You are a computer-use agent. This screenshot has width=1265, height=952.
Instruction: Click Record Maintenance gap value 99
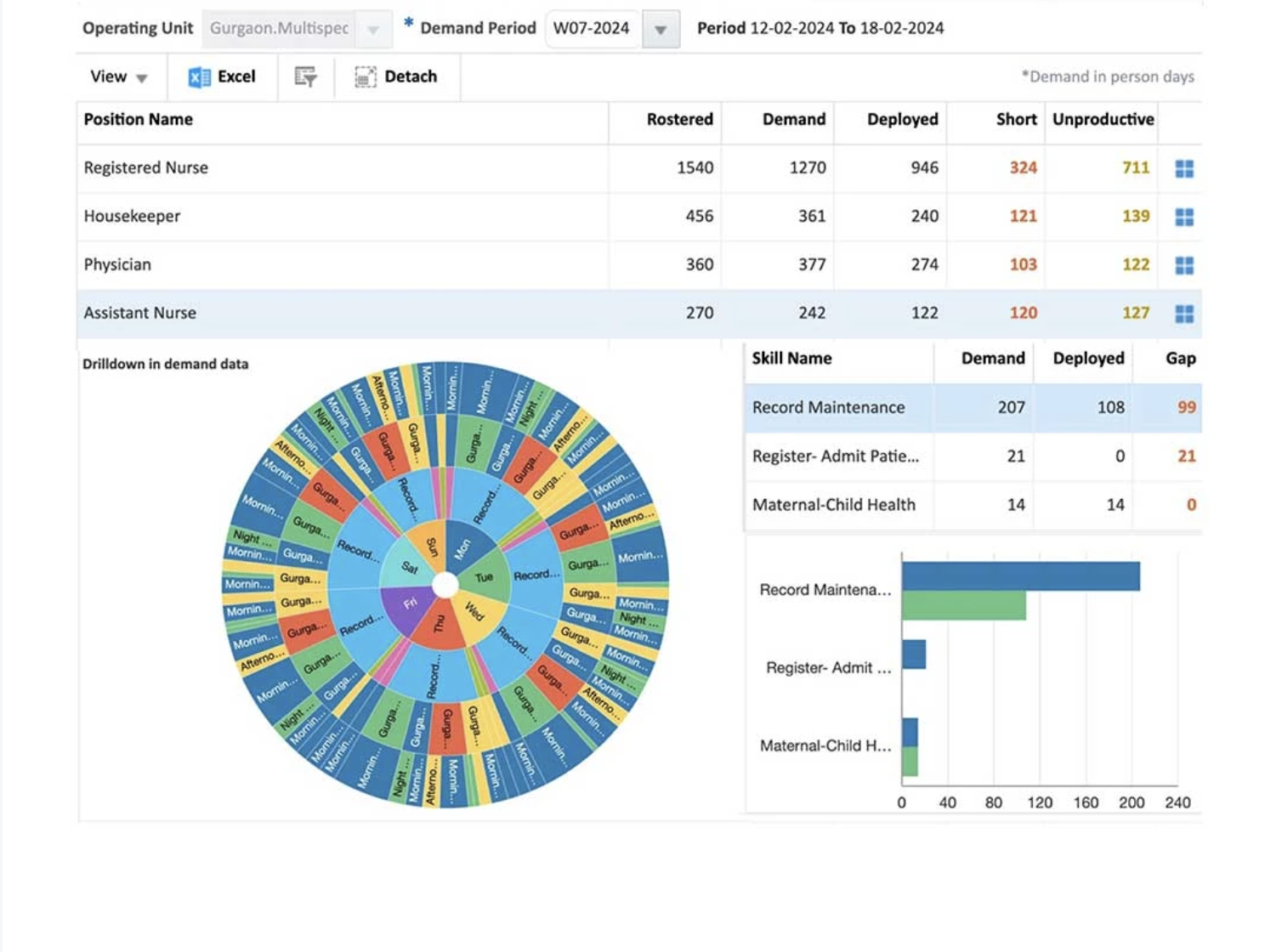tap(1187, 407)
